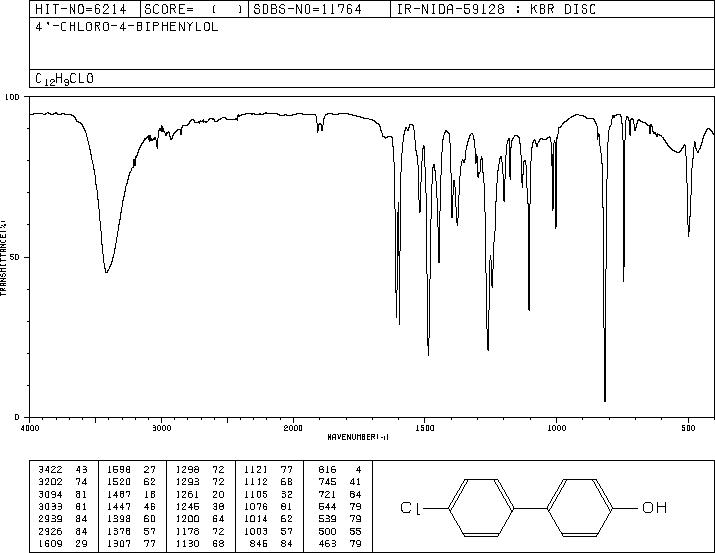Image resolution: width=715 pixels, height=553 pixels.
Task: Select peak table entry 2939
Action: pyautogui.click(x=50, y=519)
